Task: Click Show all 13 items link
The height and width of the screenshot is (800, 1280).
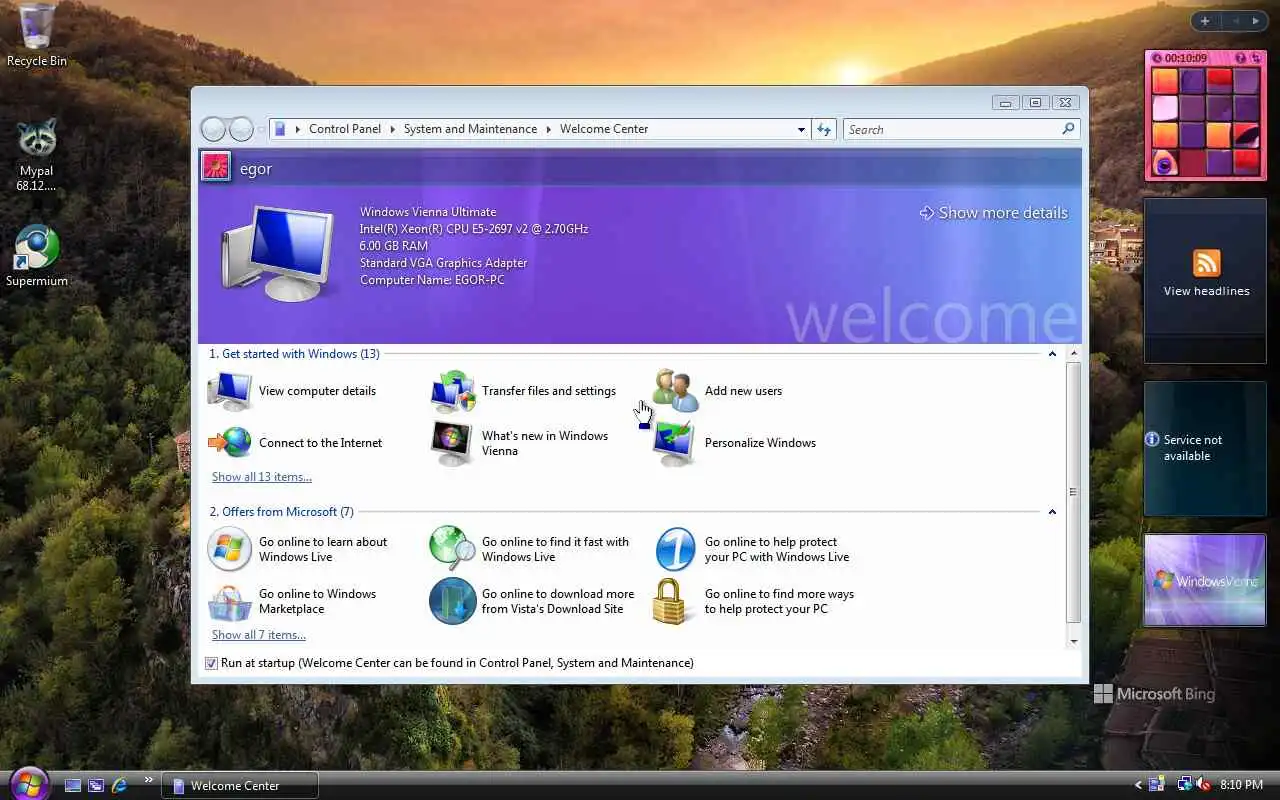Action: click(x=262, y=477)
